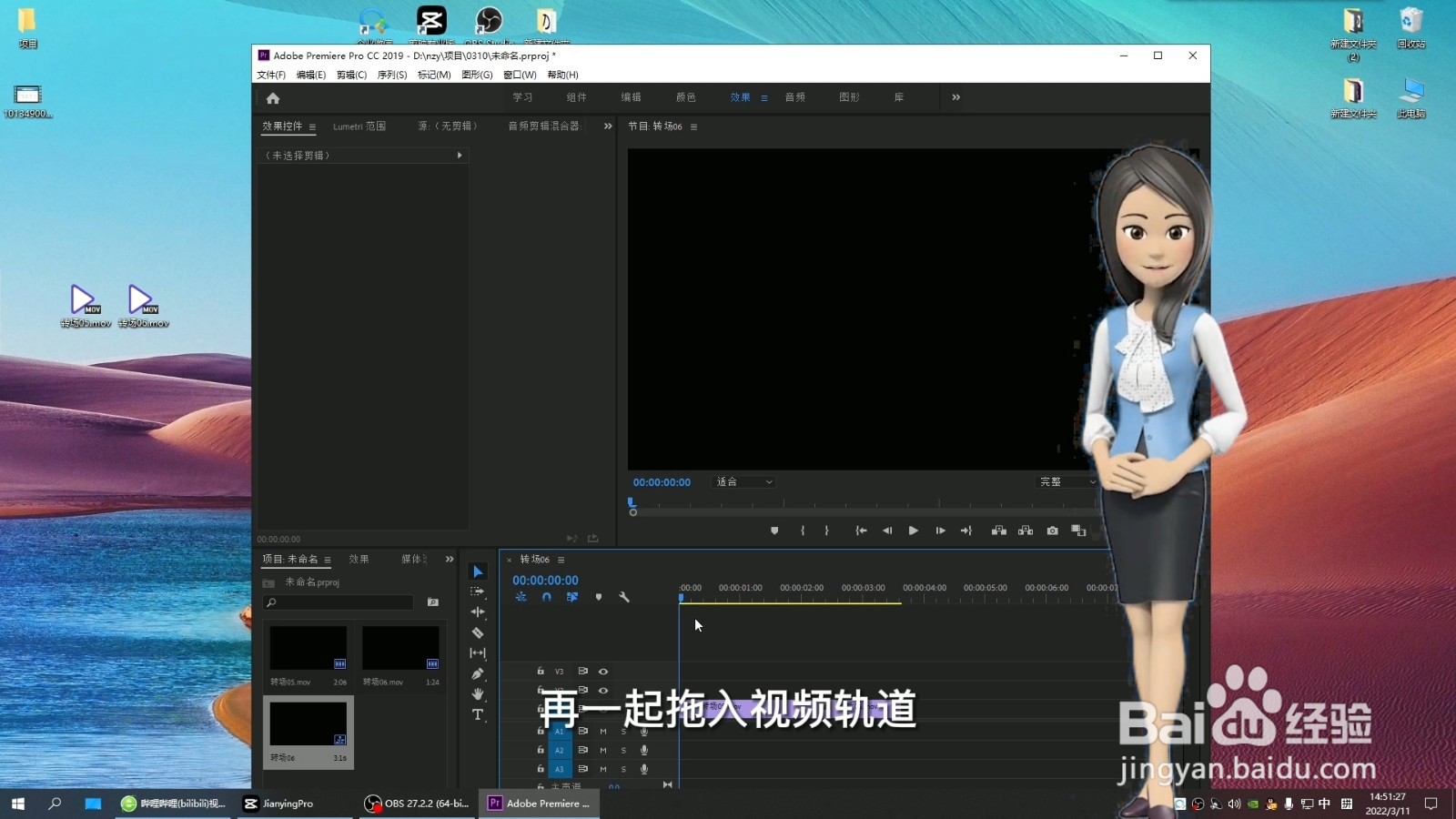The width and height of the screenshot is (1456, 819).
Task: Mute audio track A1 with the M button
Action: click(x=602, y=732)
